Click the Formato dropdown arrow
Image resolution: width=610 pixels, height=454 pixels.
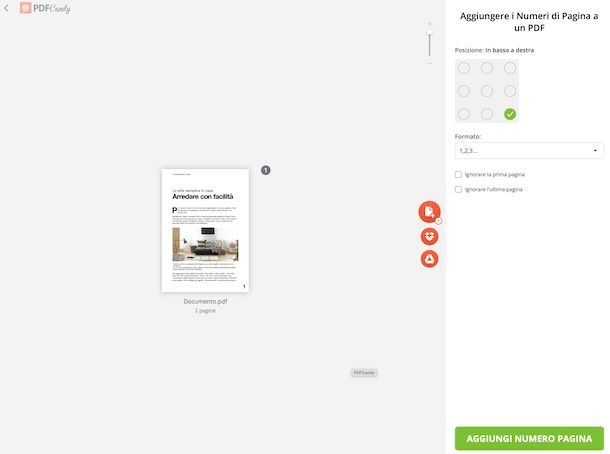click(x=595, y=151)
